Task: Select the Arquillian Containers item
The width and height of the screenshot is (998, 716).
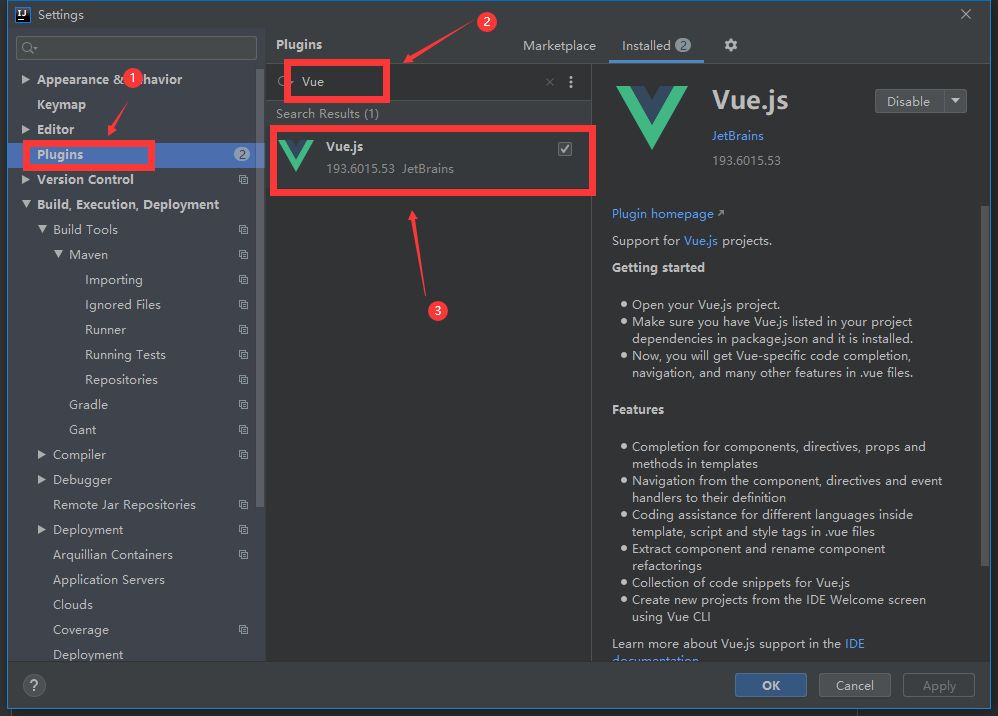Action: point(113,555)
